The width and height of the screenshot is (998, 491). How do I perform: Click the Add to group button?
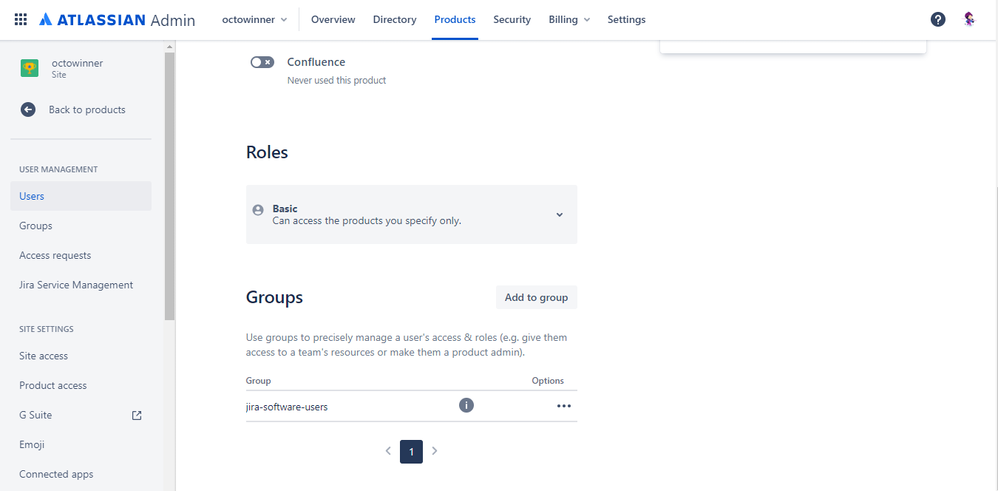[536, 297]
